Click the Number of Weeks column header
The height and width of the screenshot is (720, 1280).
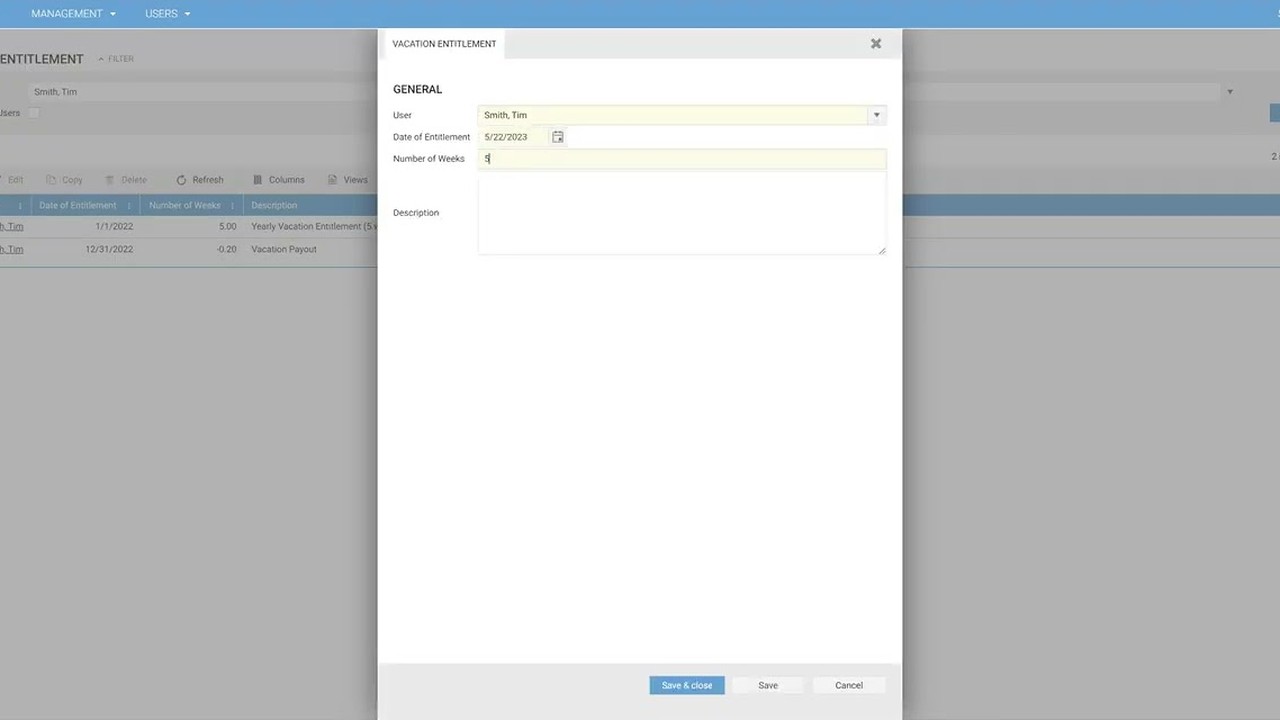(185, 206)
